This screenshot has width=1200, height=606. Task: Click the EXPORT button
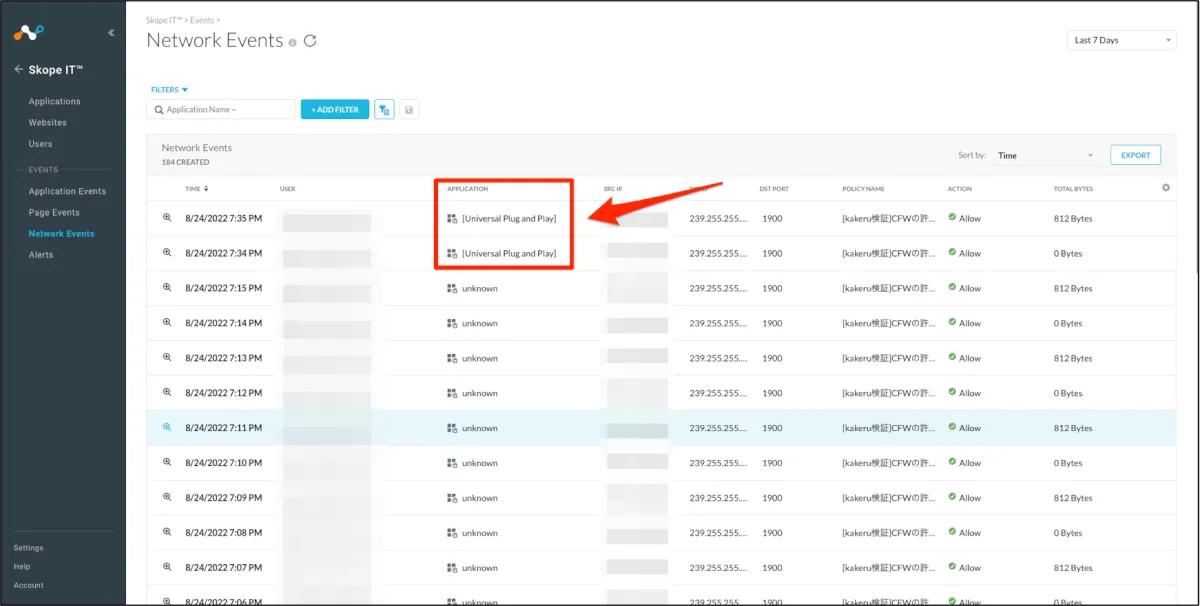click(x=1135, y=155)
